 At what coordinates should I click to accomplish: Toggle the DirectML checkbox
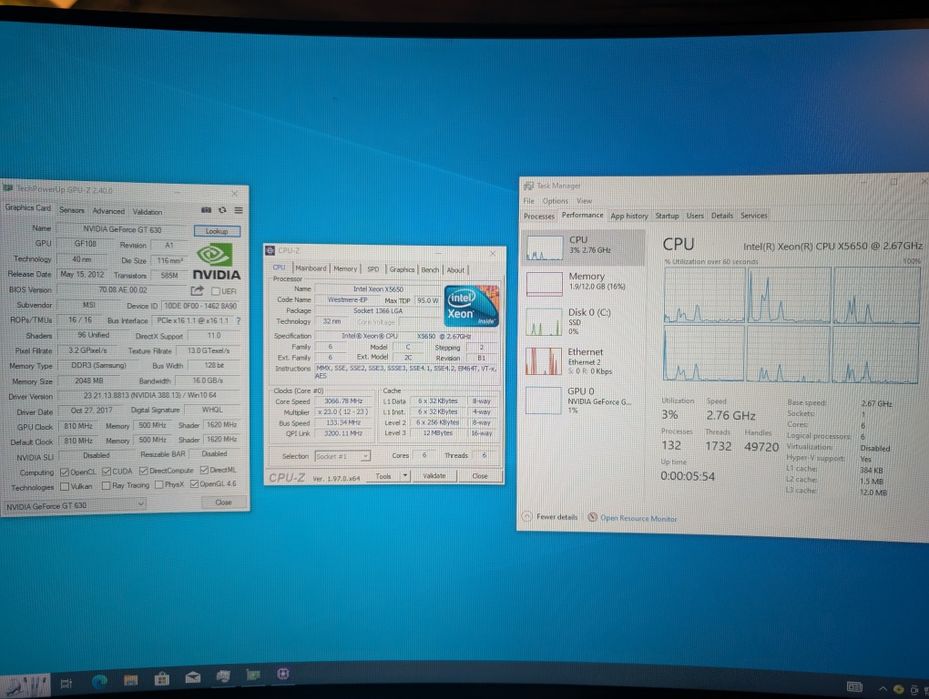(204, 470)
